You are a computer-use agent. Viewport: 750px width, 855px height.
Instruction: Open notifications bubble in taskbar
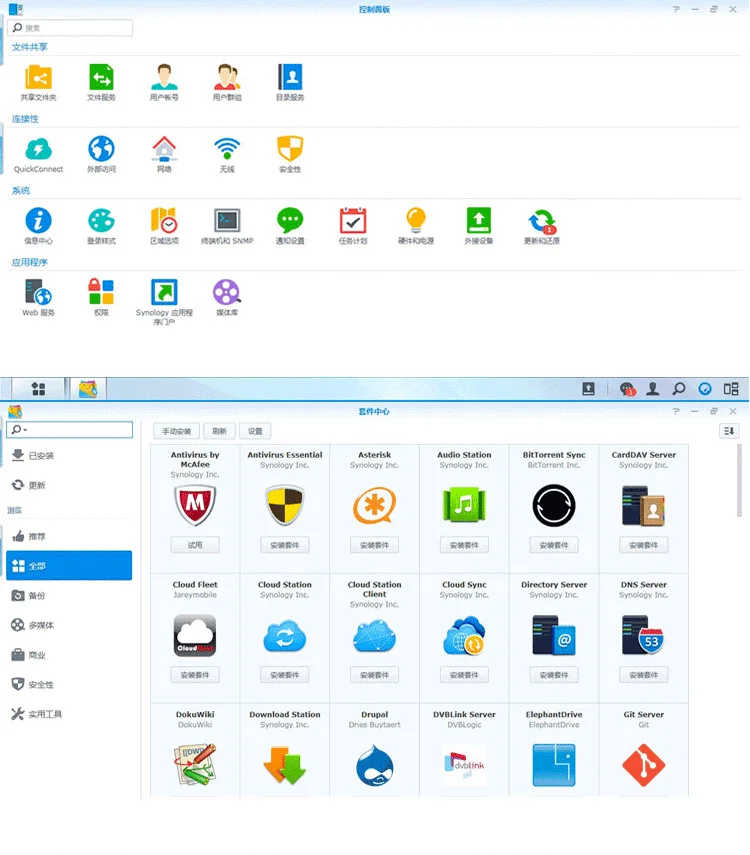[627, 389]
